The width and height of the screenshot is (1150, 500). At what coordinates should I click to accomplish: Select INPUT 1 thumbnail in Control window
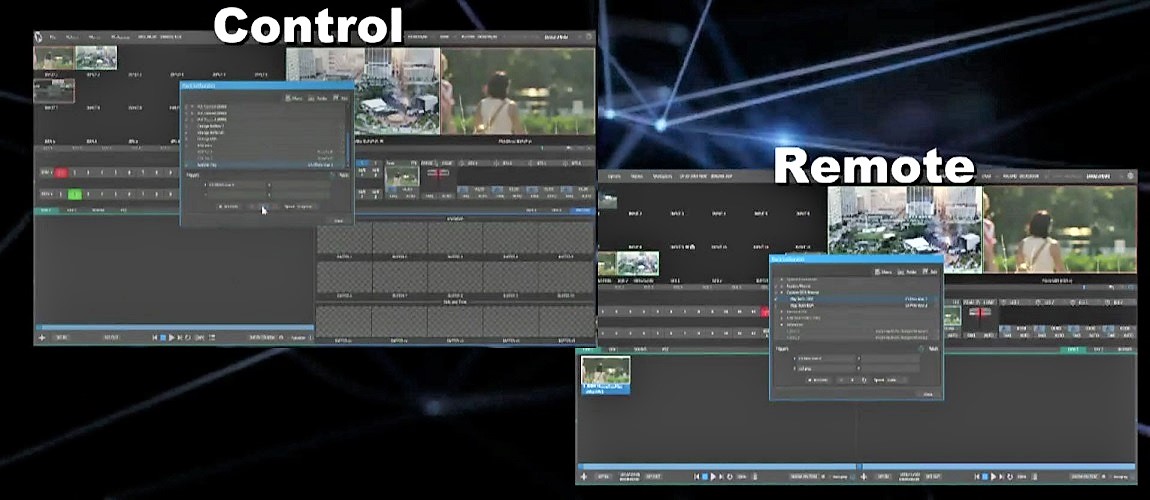(x=54, y=58)
